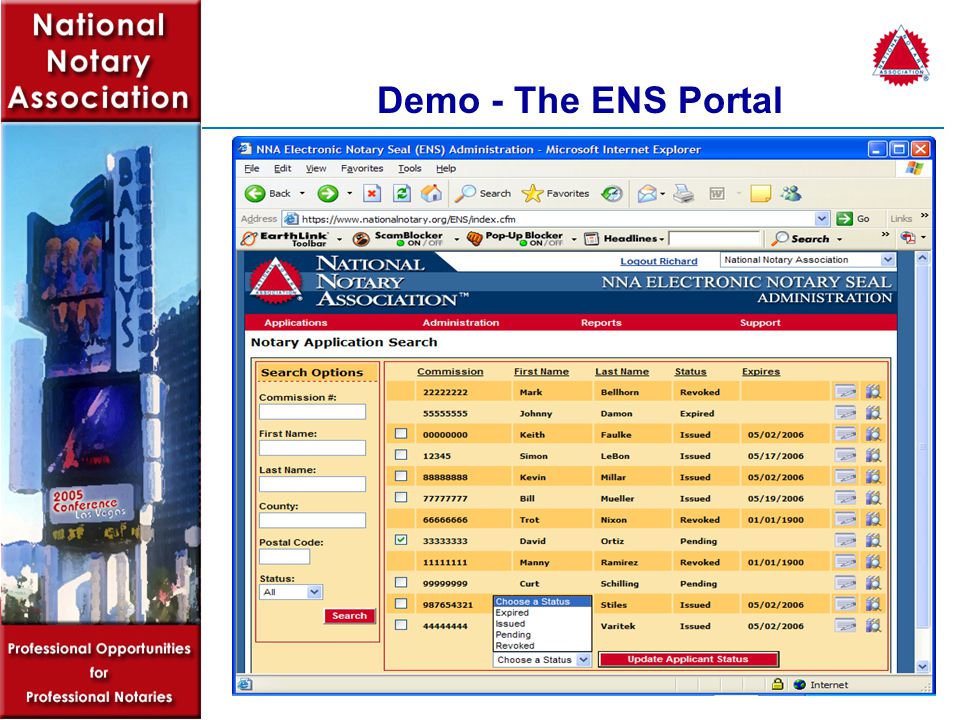Sort by Commission column header
Image resolution: width=960 pixels, height=720 pixels.
(x=450, y=372)
